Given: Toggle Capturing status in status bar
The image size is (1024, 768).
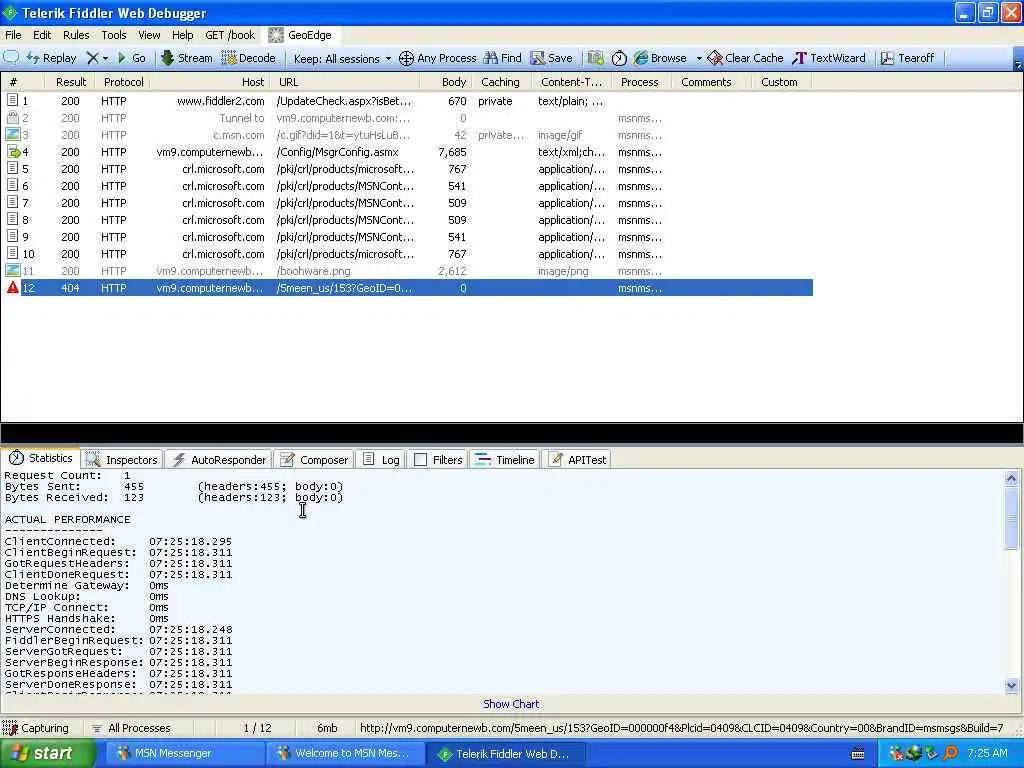Looking at the screenshot, I should pyautogui.click(x=36, y=728).
